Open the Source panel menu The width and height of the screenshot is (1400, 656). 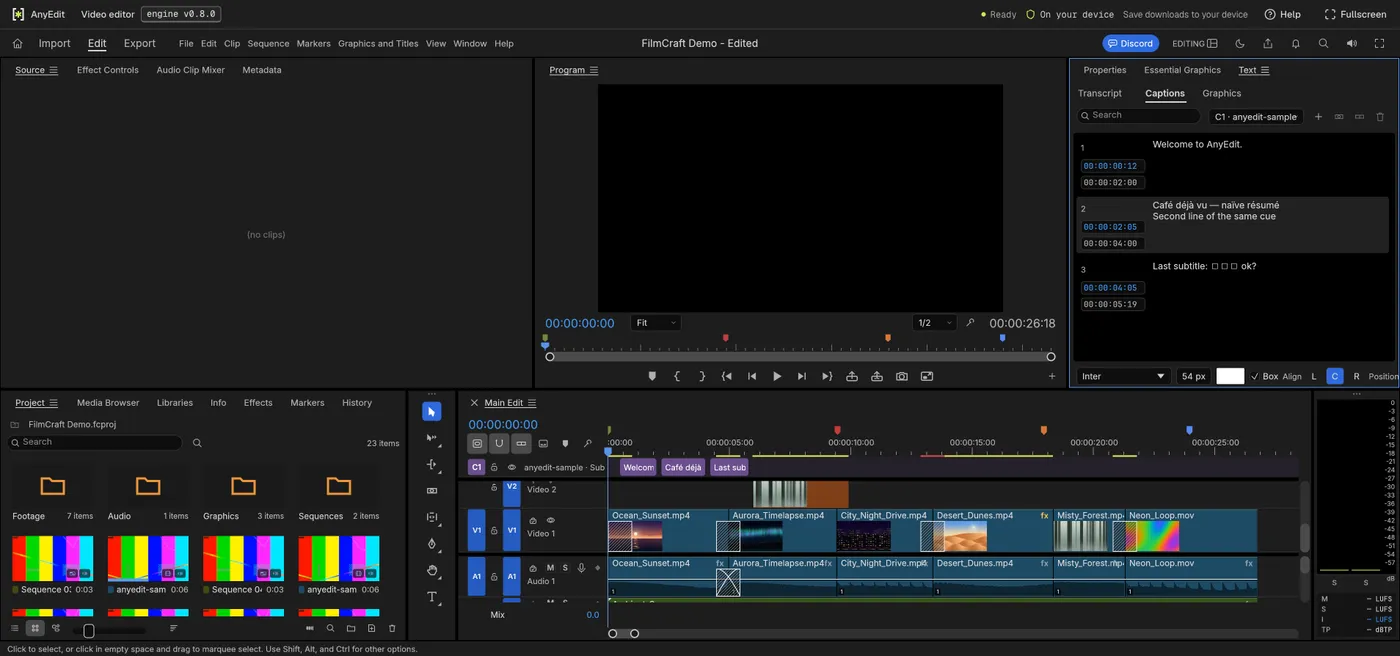point(54,70)
